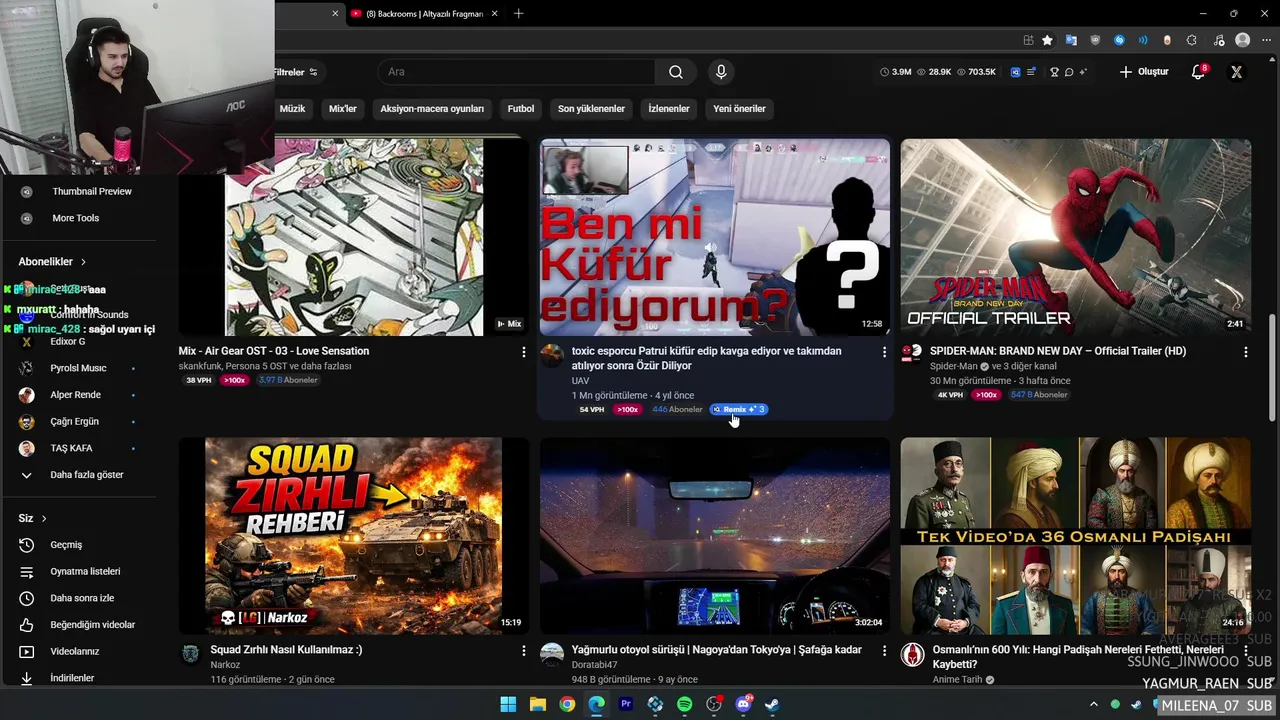Click the search magnifier button

[x=676, y=72]
